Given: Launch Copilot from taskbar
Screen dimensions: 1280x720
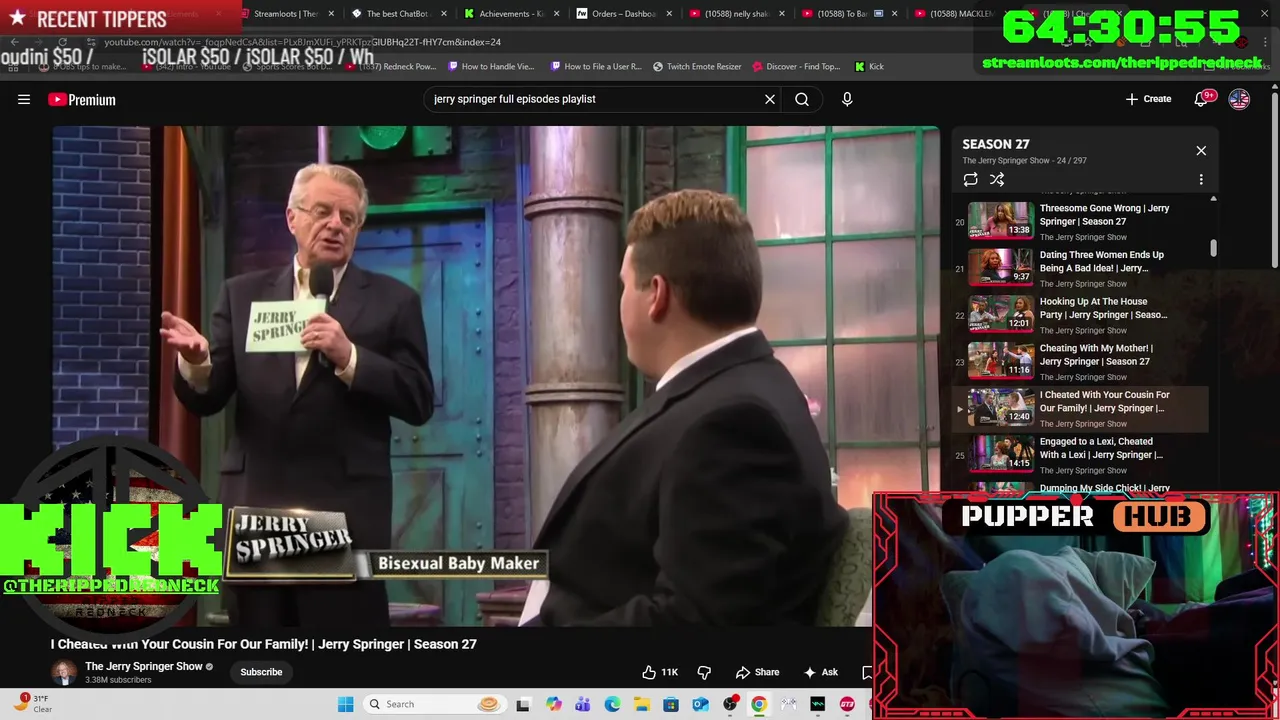Looking at the screenshot, I should 553,704.
